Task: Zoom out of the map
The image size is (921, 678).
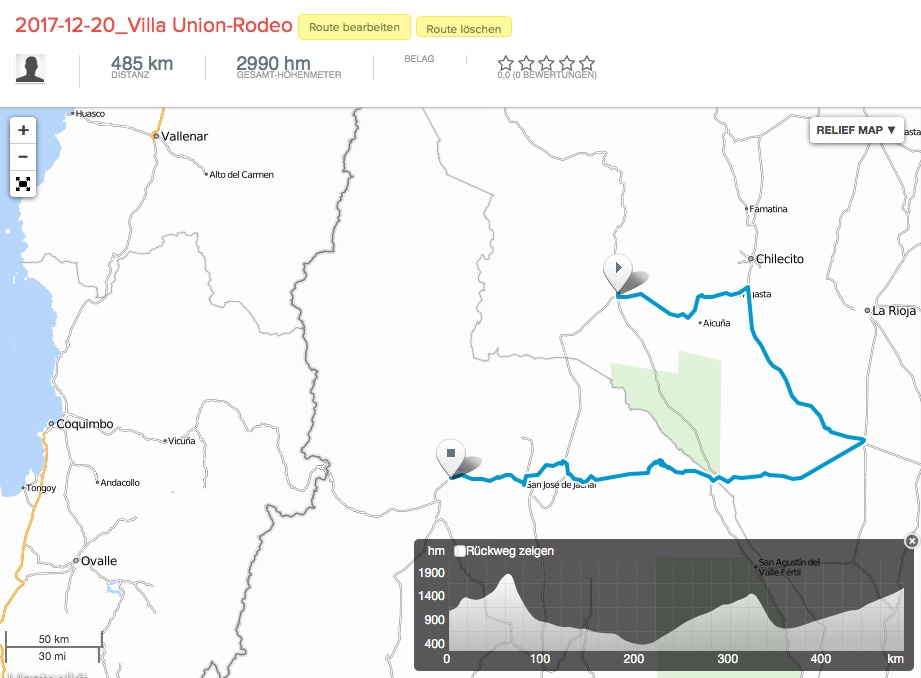Action: point(23,157)
